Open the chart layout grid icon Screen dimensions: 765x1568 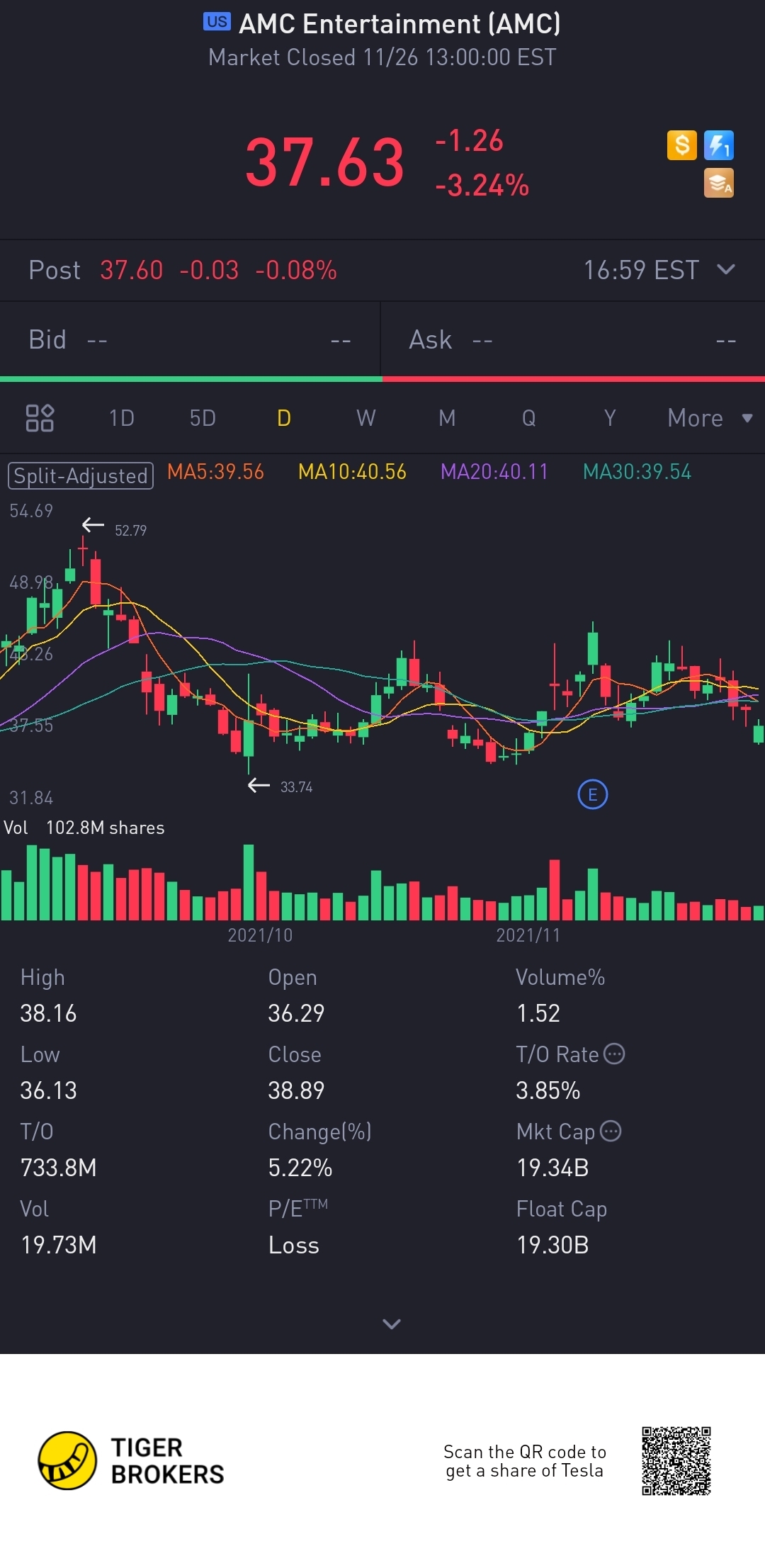point(40,418)
